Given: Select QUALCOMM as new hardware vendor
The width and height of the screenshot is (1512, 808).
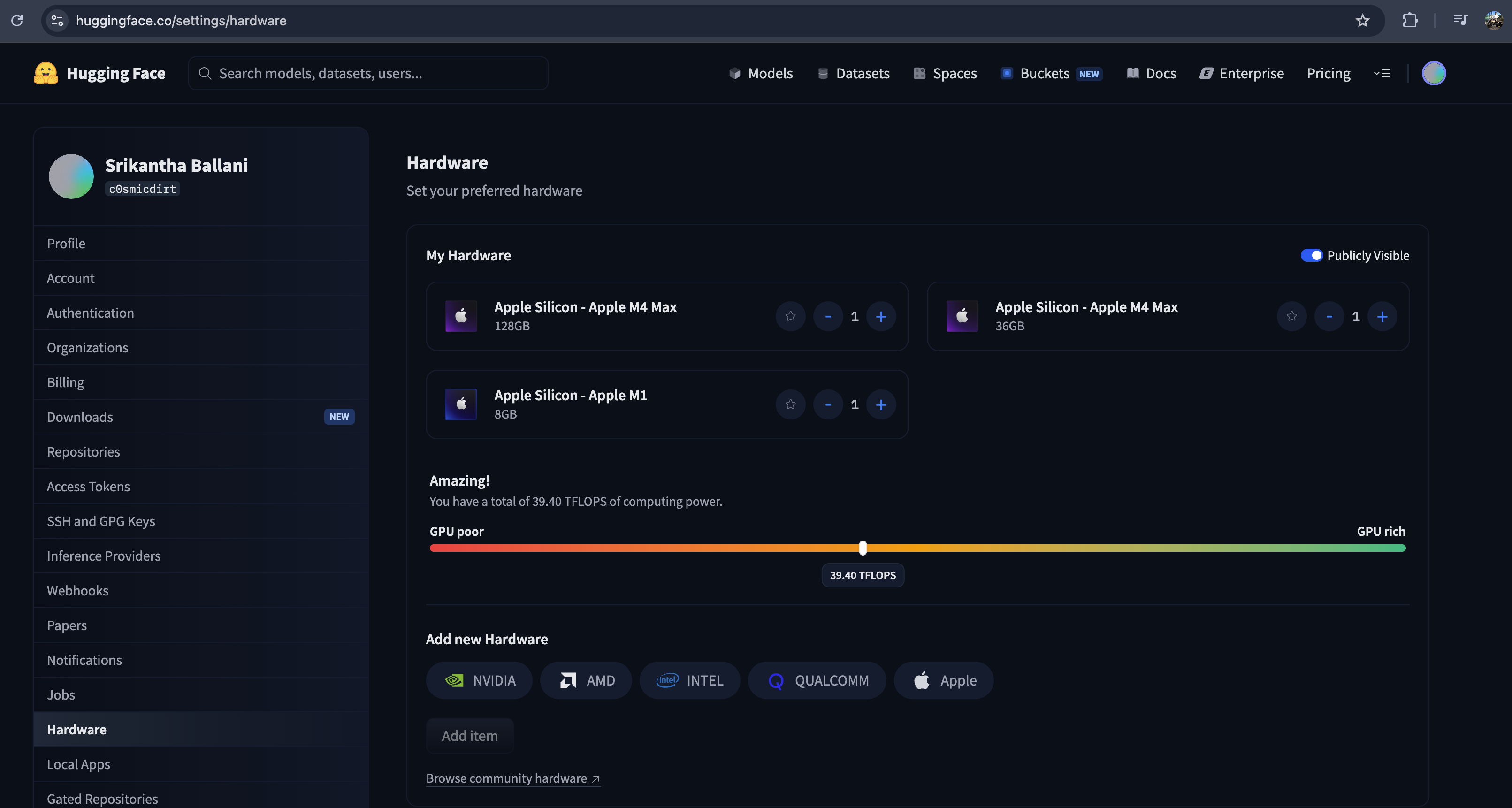Looking at the screenshot, I should pos(817,680).
